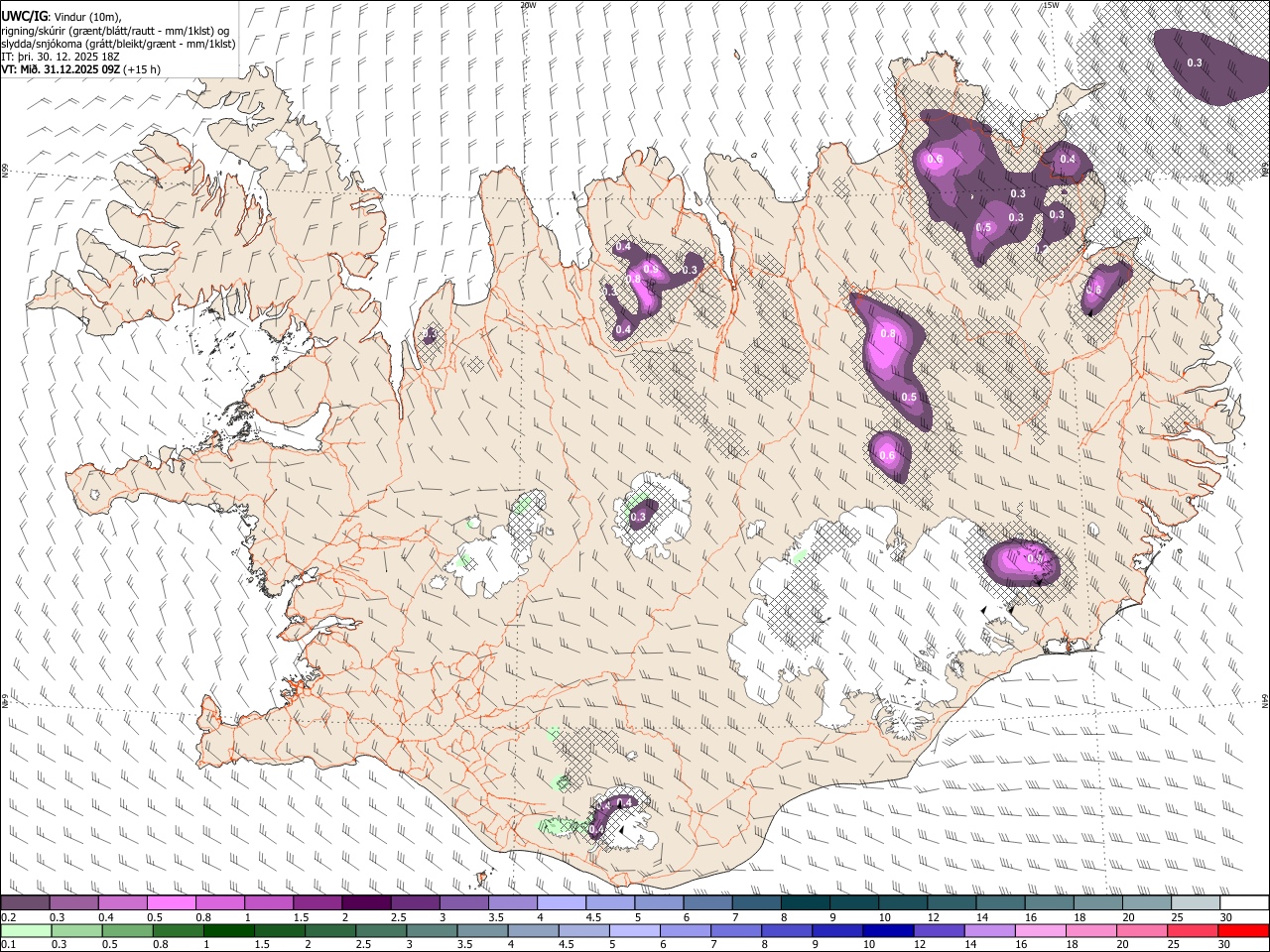Click the 0.3 value in the offshore purple patch
The width and height of the screenshot is (1270, 952).
click(x=1195, y=62)
